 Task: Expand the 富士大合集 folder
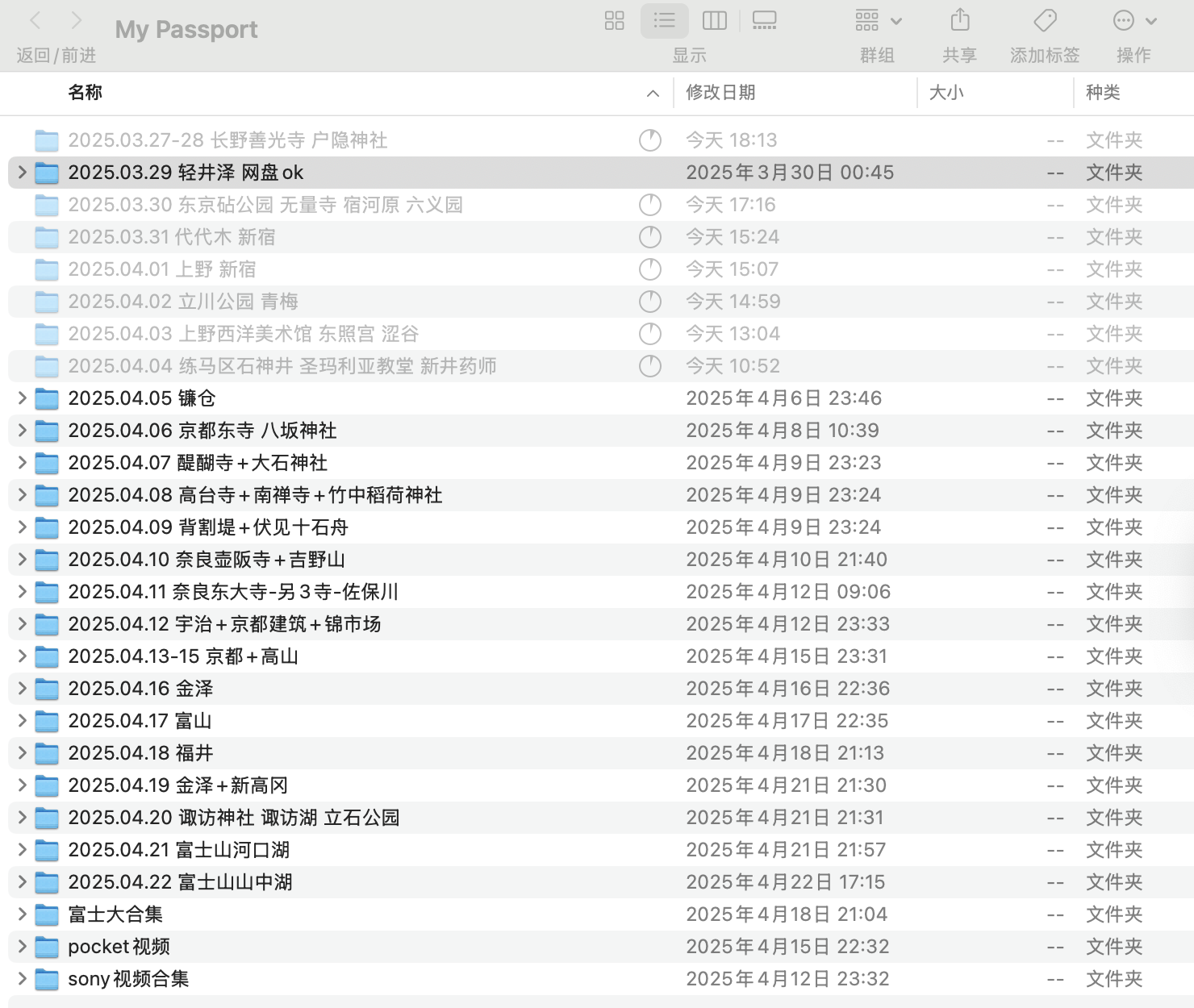tap(22, 914)
